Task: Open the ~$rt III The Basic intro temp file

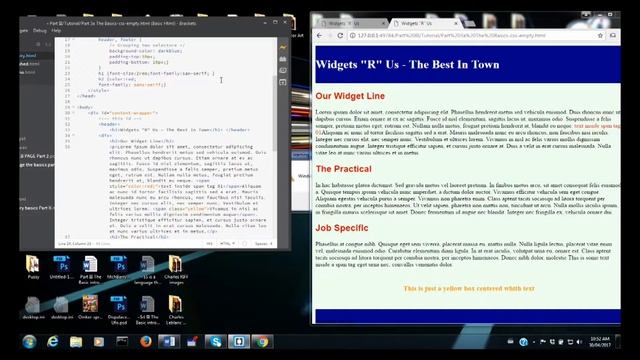Action: (x=147, y=310)
